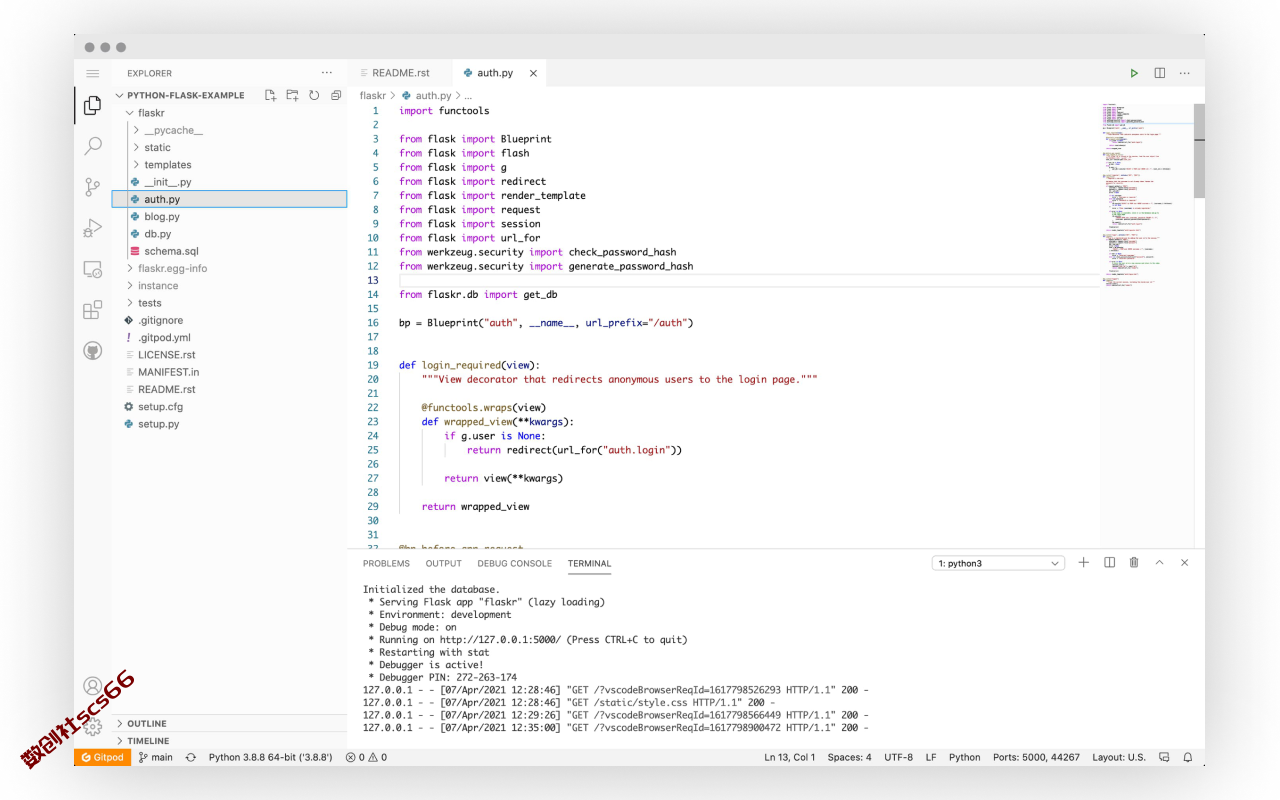
Task: Open the Remote Explorer view
Action: (93, 269)
